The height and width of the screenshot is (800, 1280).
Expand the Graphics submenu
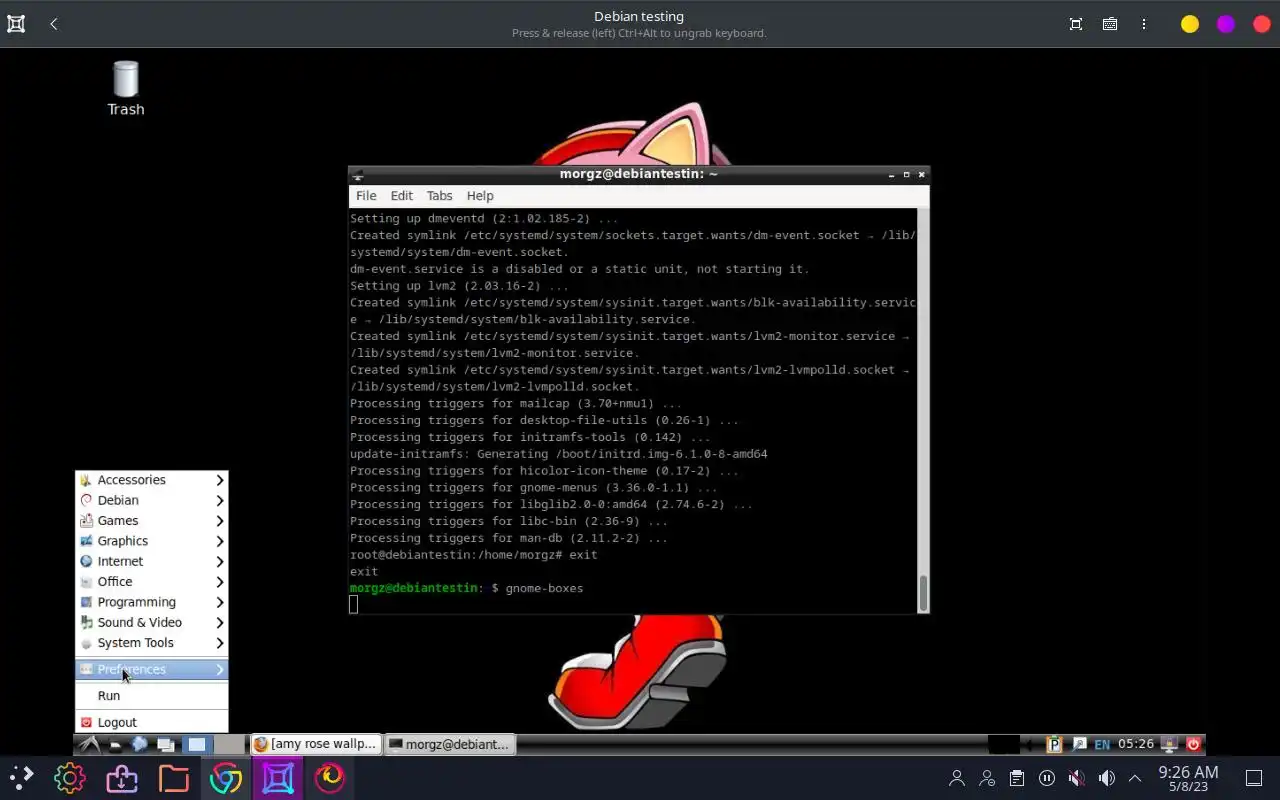tap(152, 541)
